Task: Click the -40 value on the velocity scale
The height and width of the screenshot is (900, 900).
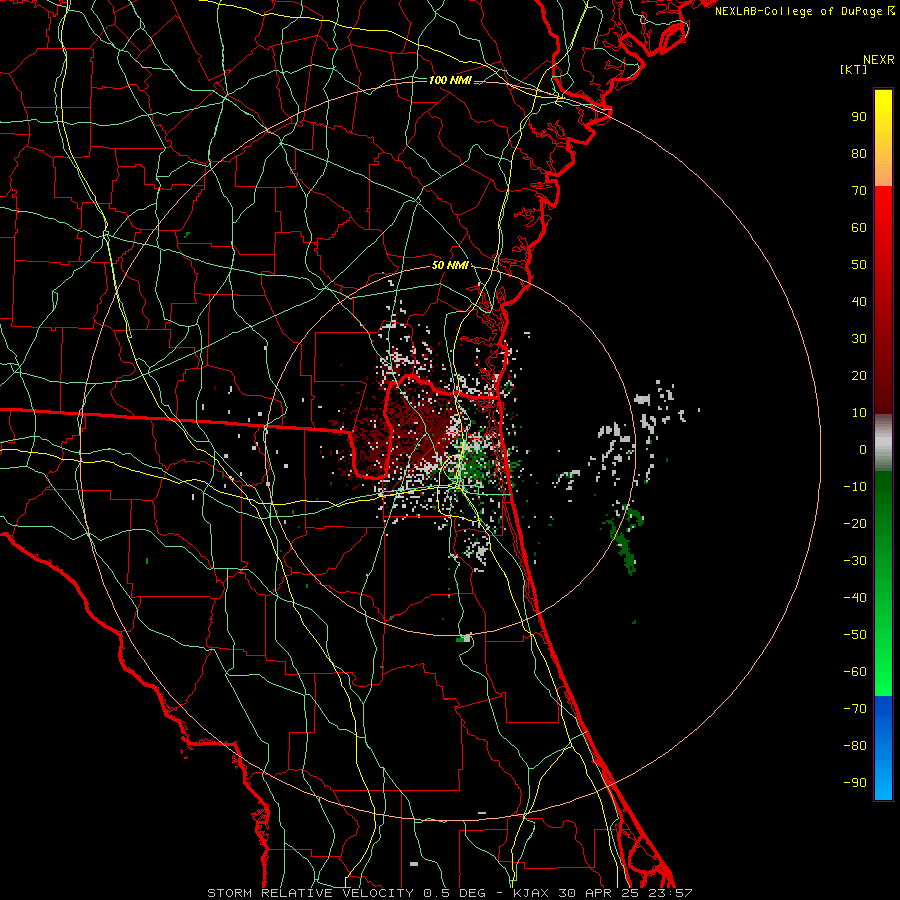Action: click(855, 598)
